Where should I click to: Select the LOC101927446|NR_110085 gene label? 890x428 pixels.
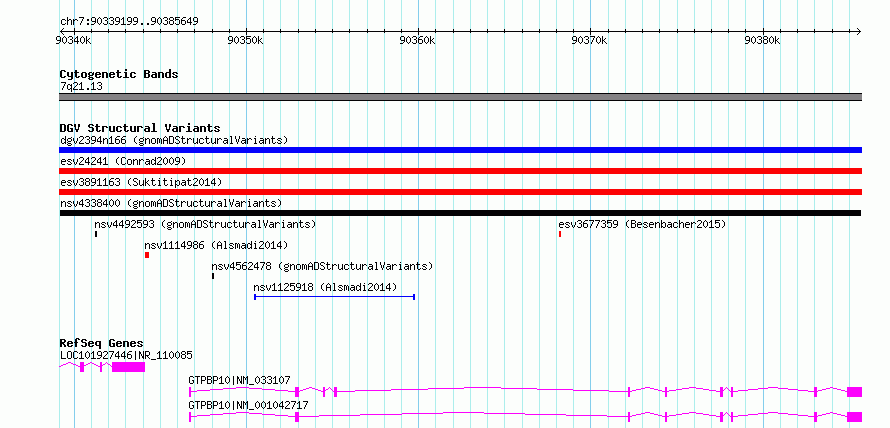click(x=126, y=355)
